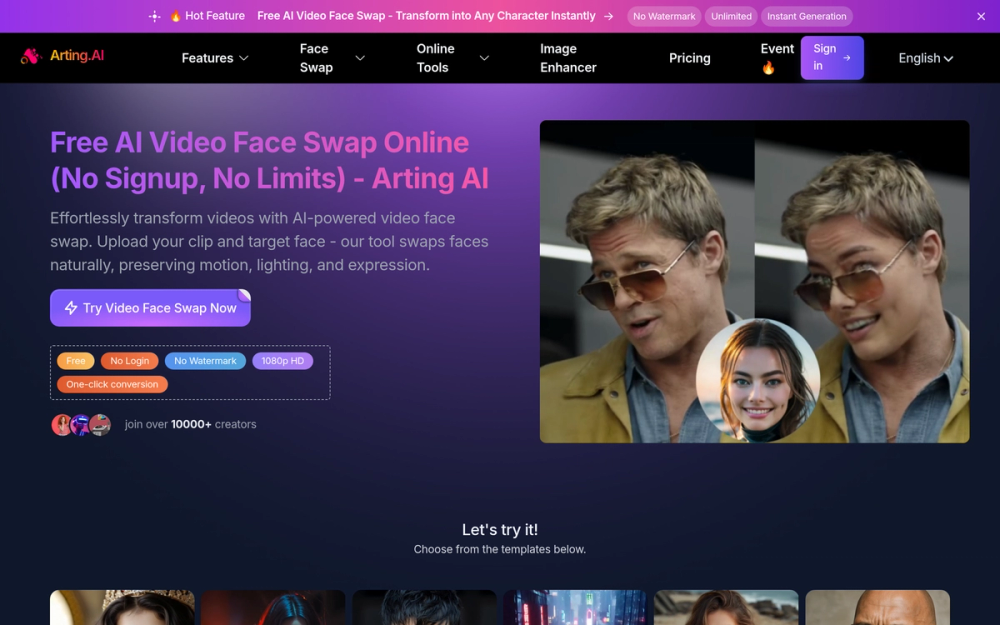1000x625 pixels.
Task: Click the lightning bolt icon on Try button
Action: coord(71,308)
